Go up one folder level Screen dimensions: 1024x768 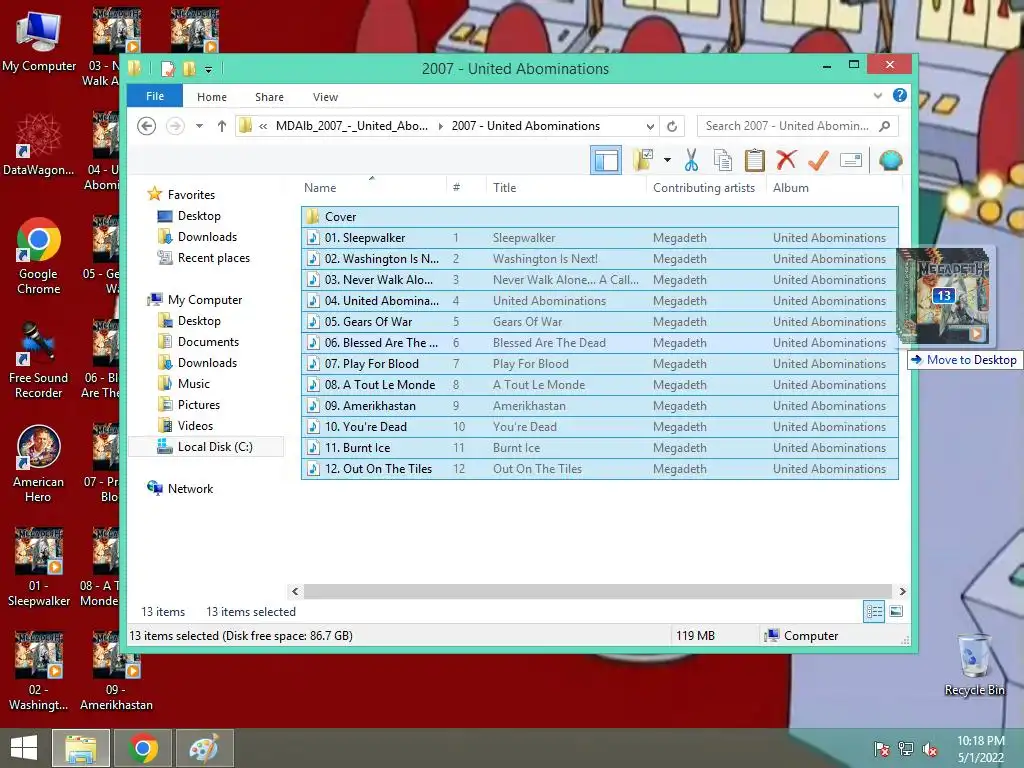221,125
